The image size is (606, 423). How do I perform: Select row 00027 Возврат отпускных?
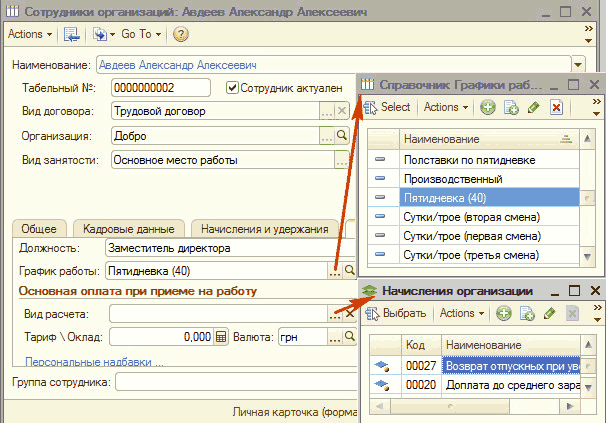[x=475, y=366]
